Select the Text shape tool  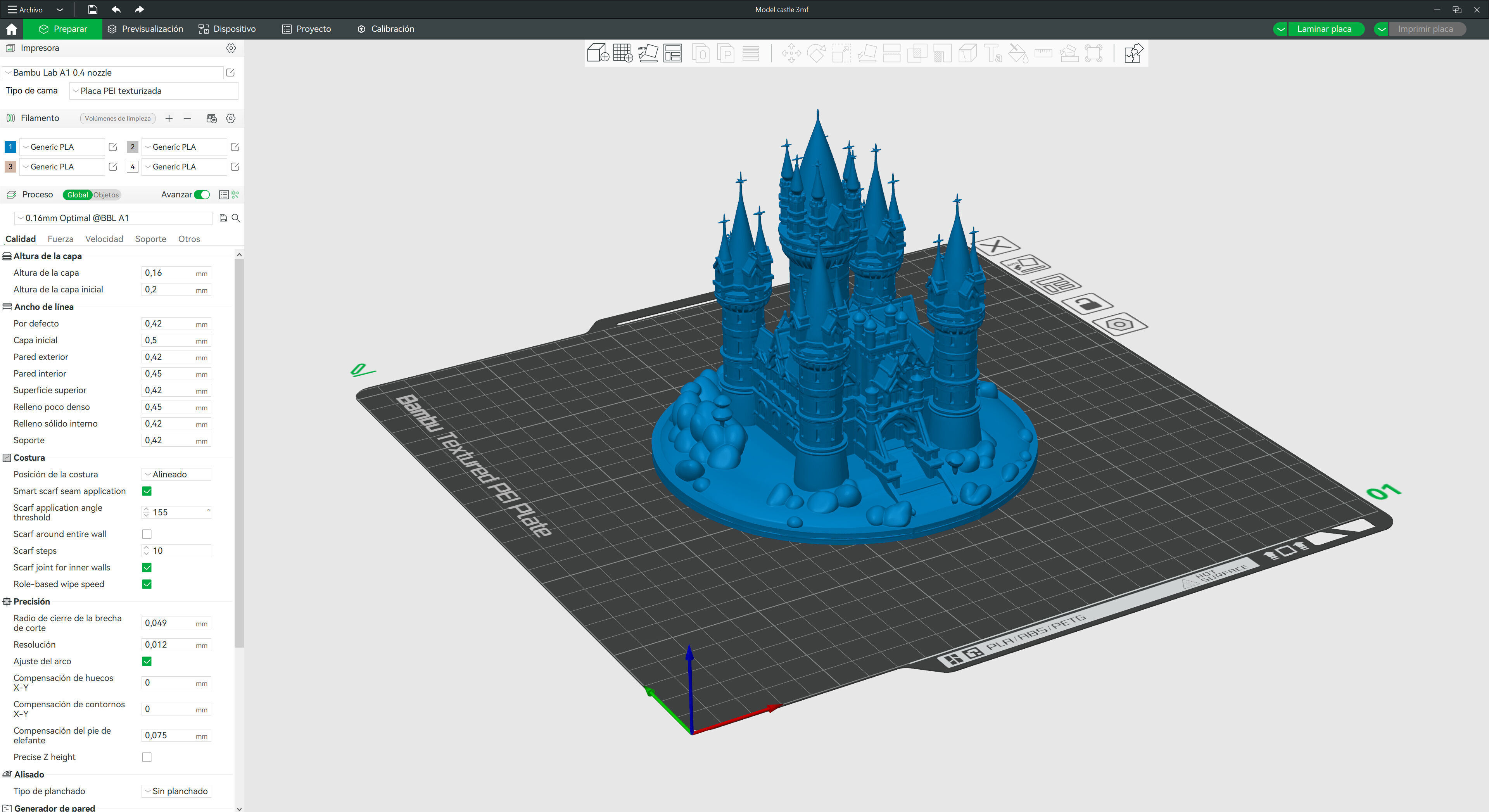[x=993, y=53]
